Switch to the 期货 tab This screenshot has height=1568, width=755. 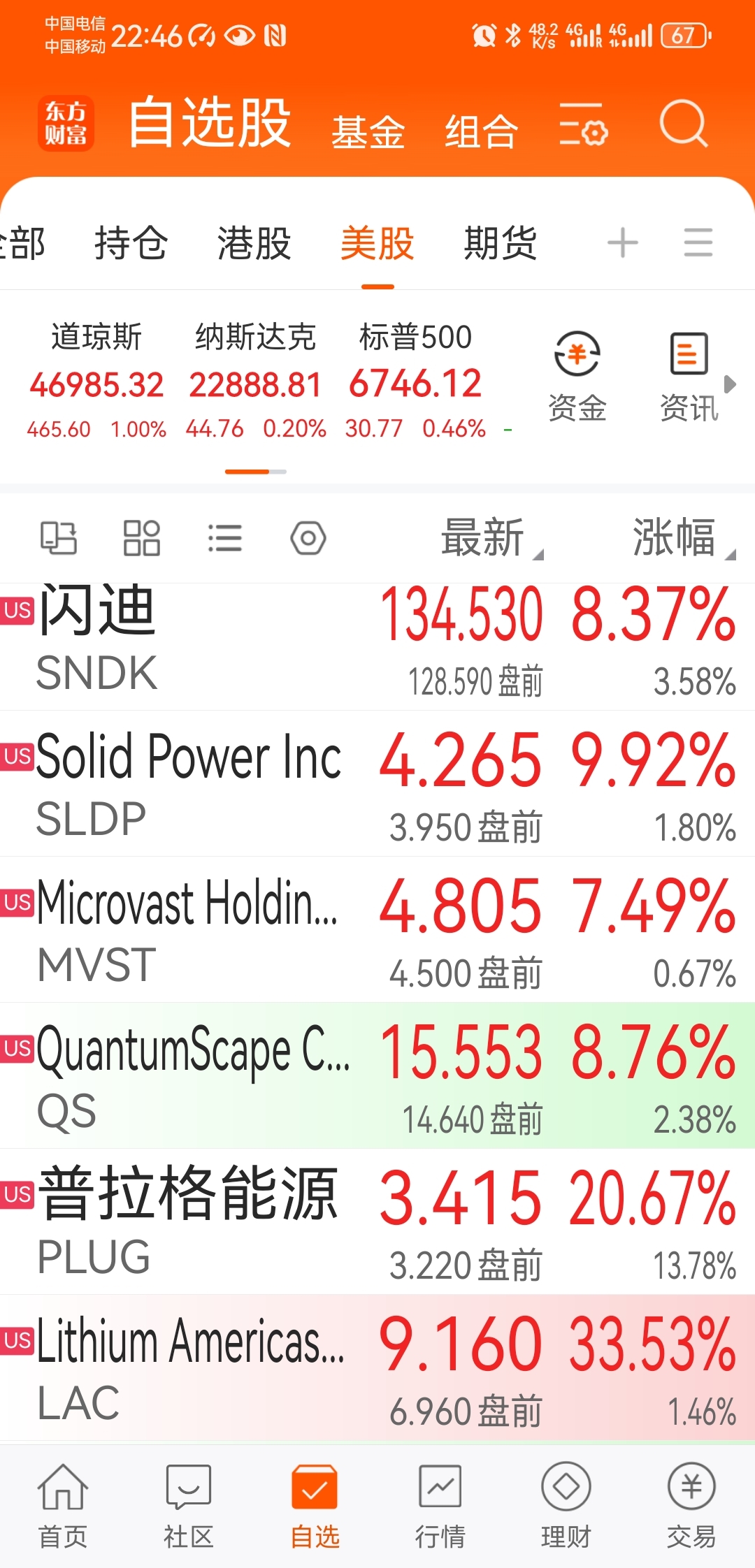point(501,243)
